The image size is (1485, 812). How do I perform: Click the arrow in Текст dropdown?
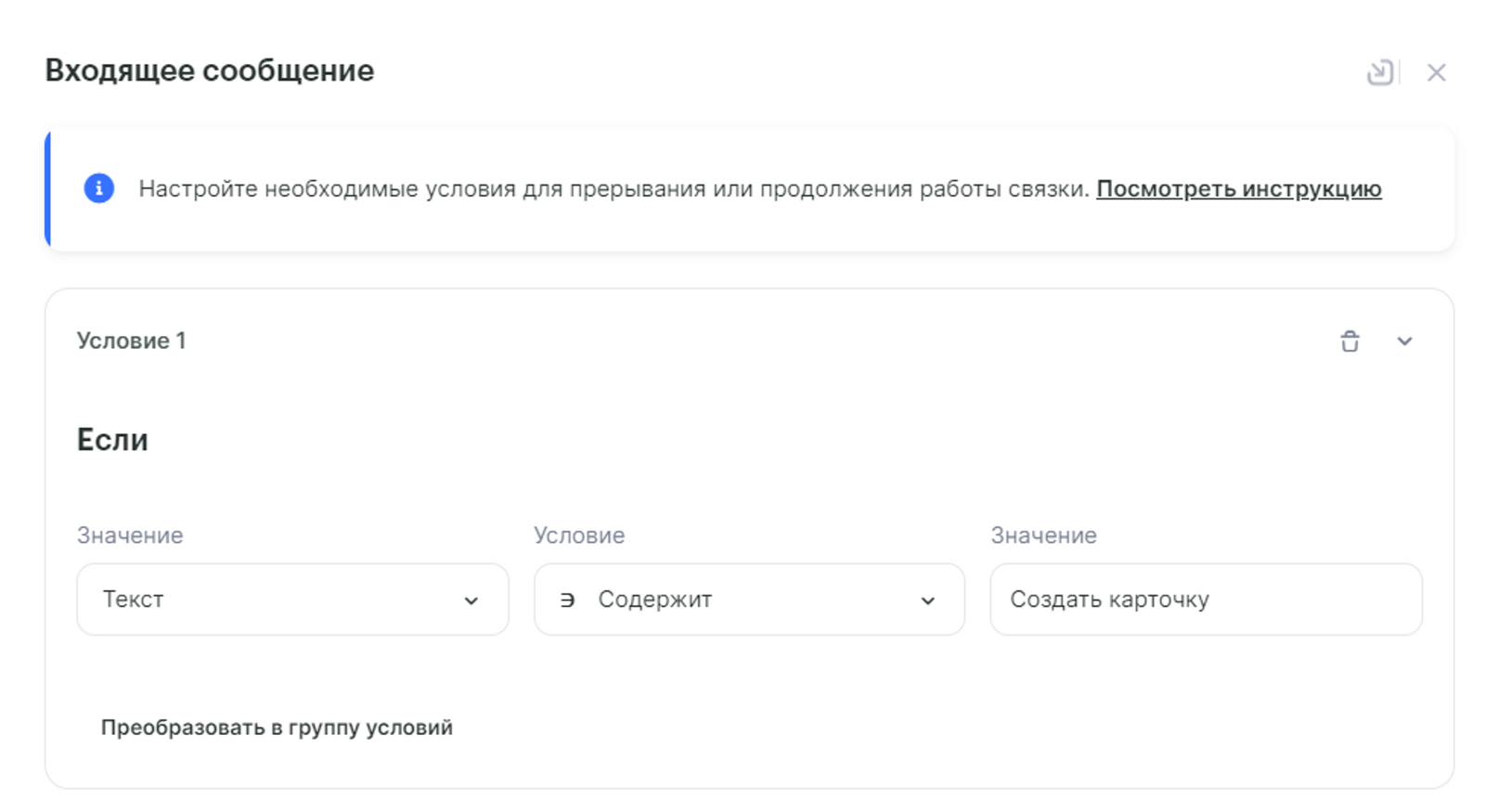[471, 600]
